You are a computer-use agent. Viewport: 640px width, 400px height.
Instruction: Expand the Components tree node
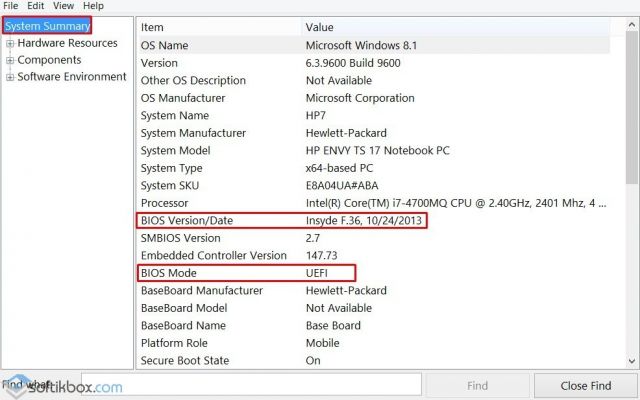10,60
